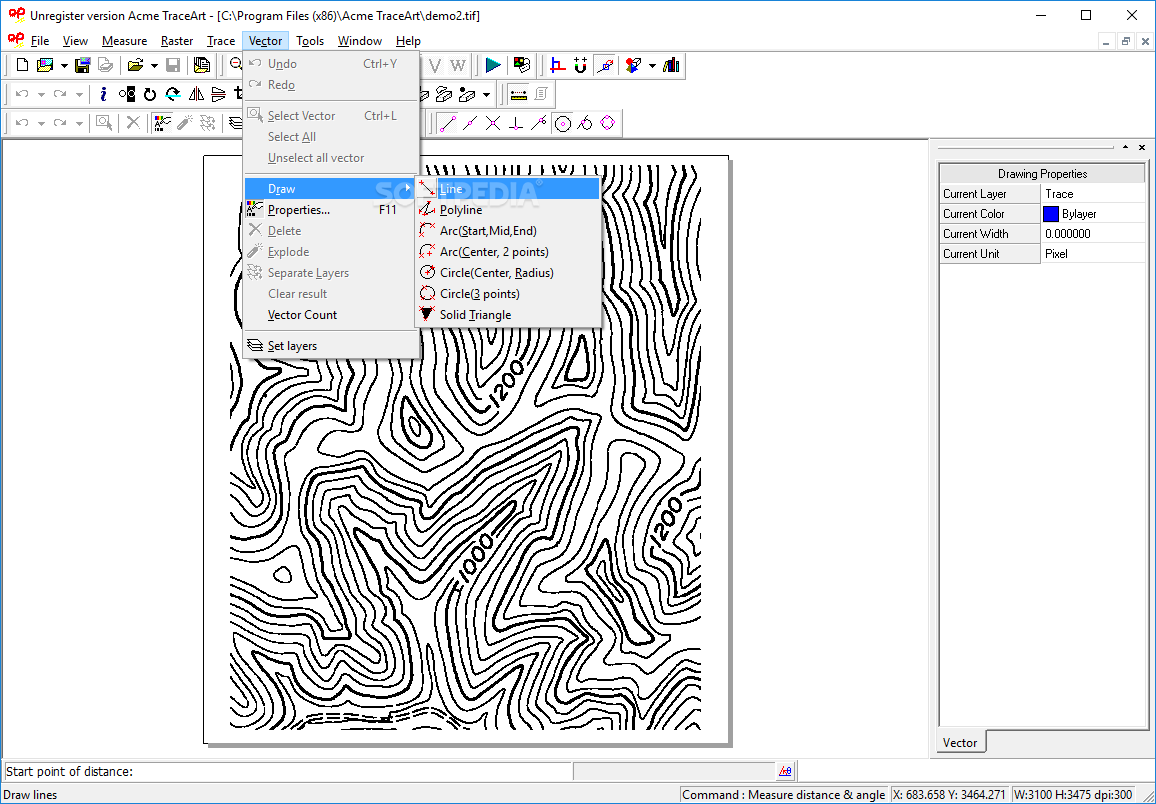Click the Open image file icon
1156x804 pixels.
46,66
